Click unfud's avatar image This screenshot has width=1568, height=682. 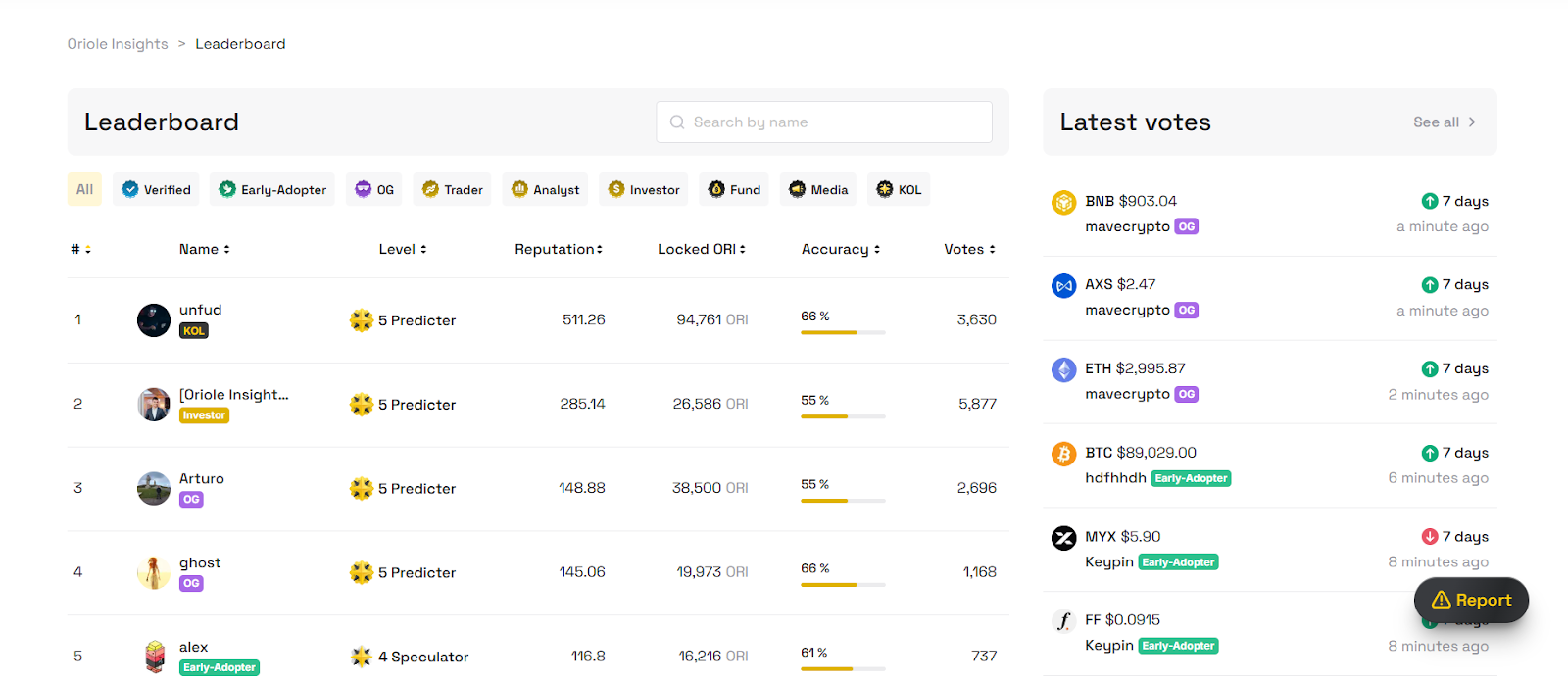pos(154,320)
